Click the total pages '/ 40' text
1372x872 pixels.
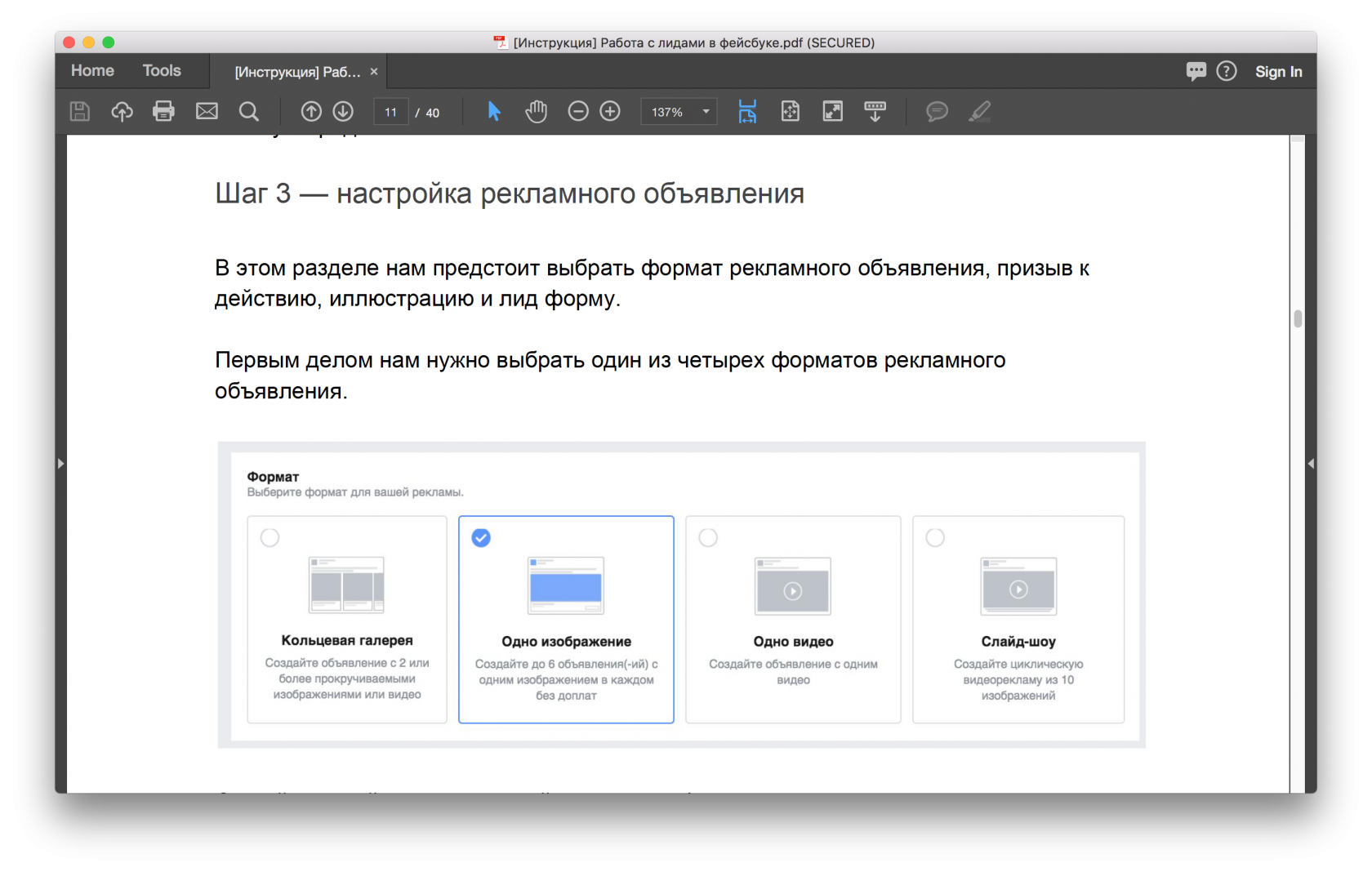[427, 113]
